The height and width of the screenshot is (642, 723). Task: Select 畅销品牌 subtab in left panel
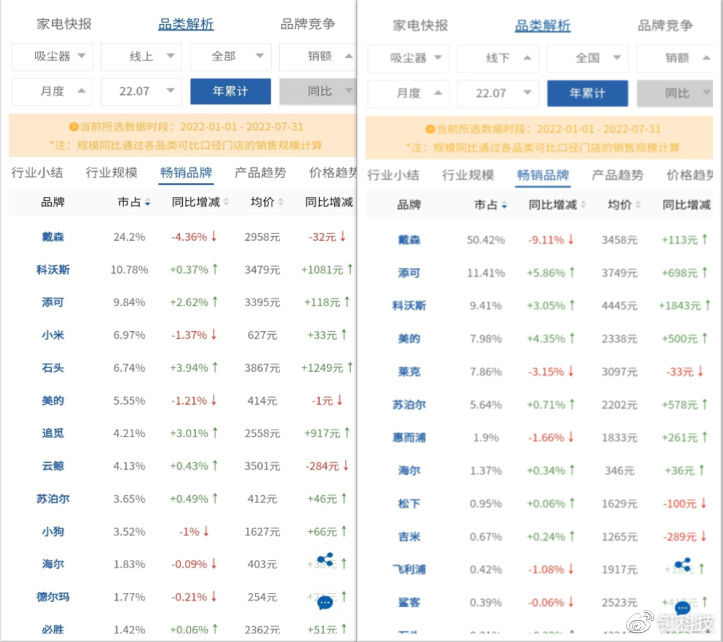click(186, 173)
